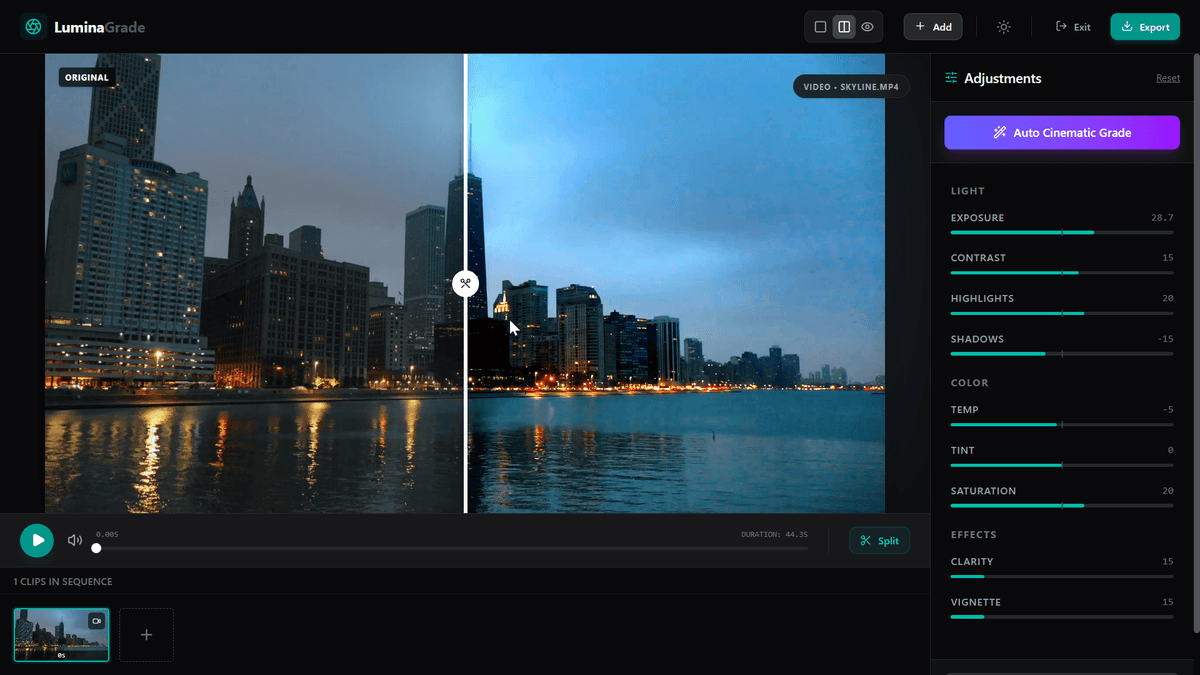Reset all adjustments
The width and height of the screenshot is (1200, 675).
(1167, 78)
